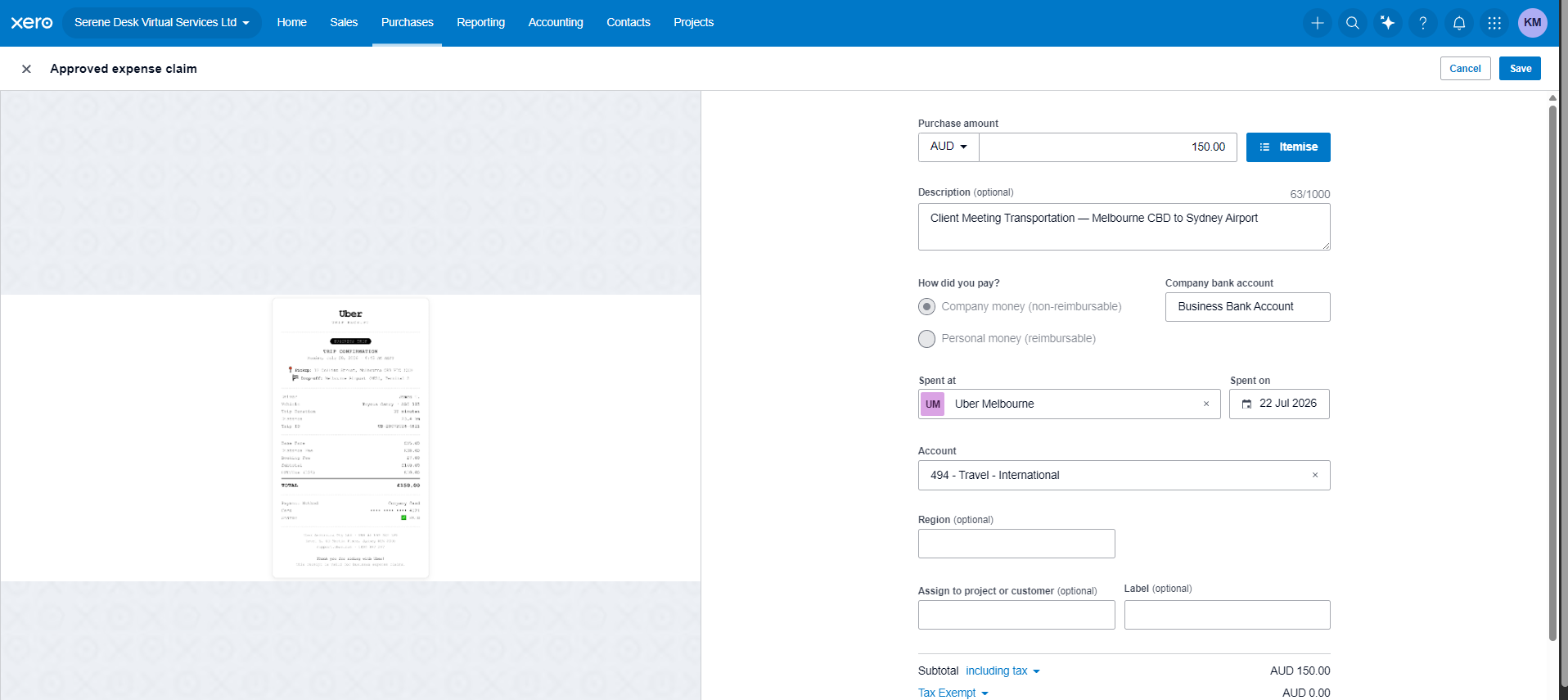Open the KM user avatar menu
The image size is (1568, 700).
pyautogui.click(x=1533, y=23)
